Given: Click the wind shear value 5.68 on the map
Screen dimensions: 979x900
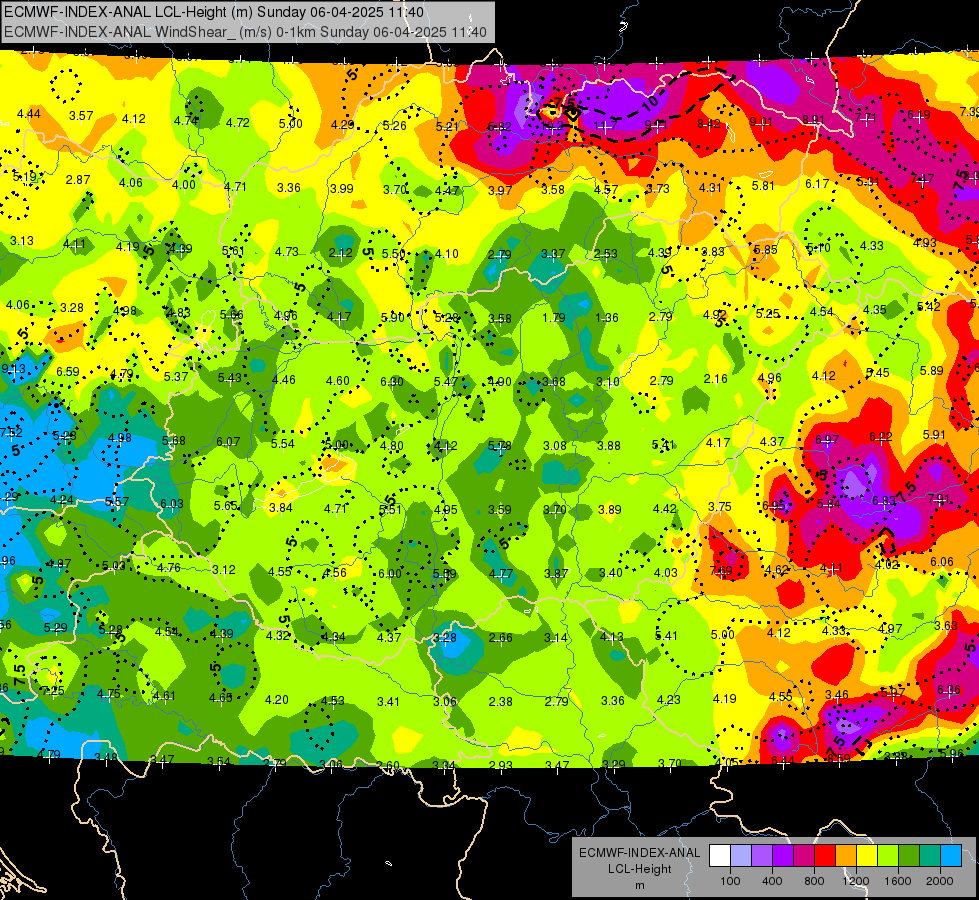Looking at the screenshot, I should [174, 441].
